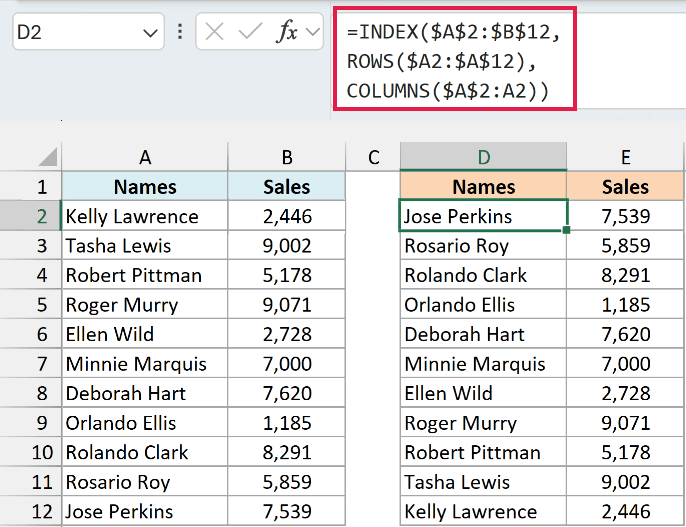The image size is (686, 527).
Task: Click value 9,071 in column B
Action: click(287, 304)
